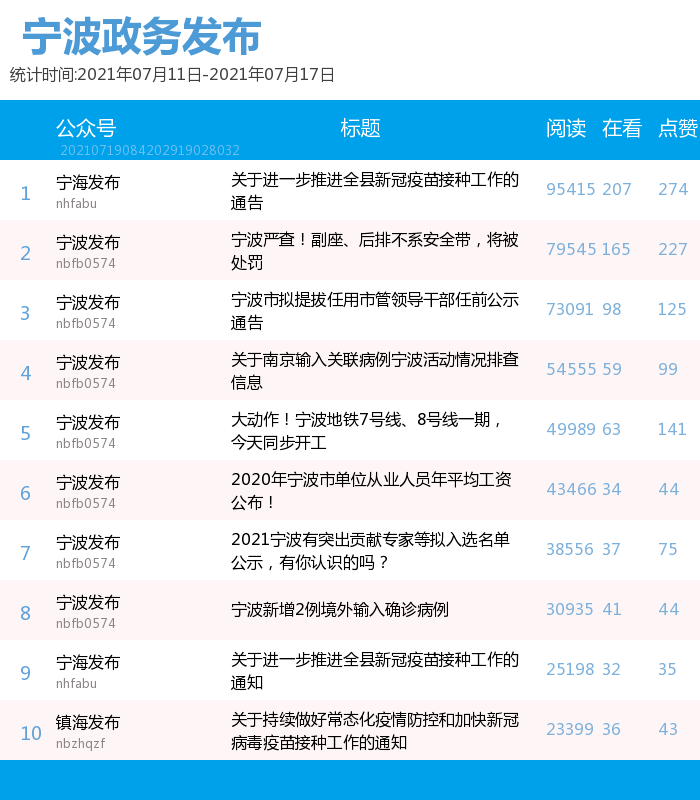700x800 pixels.
Task: Click account ID nbzhqzf in rank 10
Action: tap(81, 743)
